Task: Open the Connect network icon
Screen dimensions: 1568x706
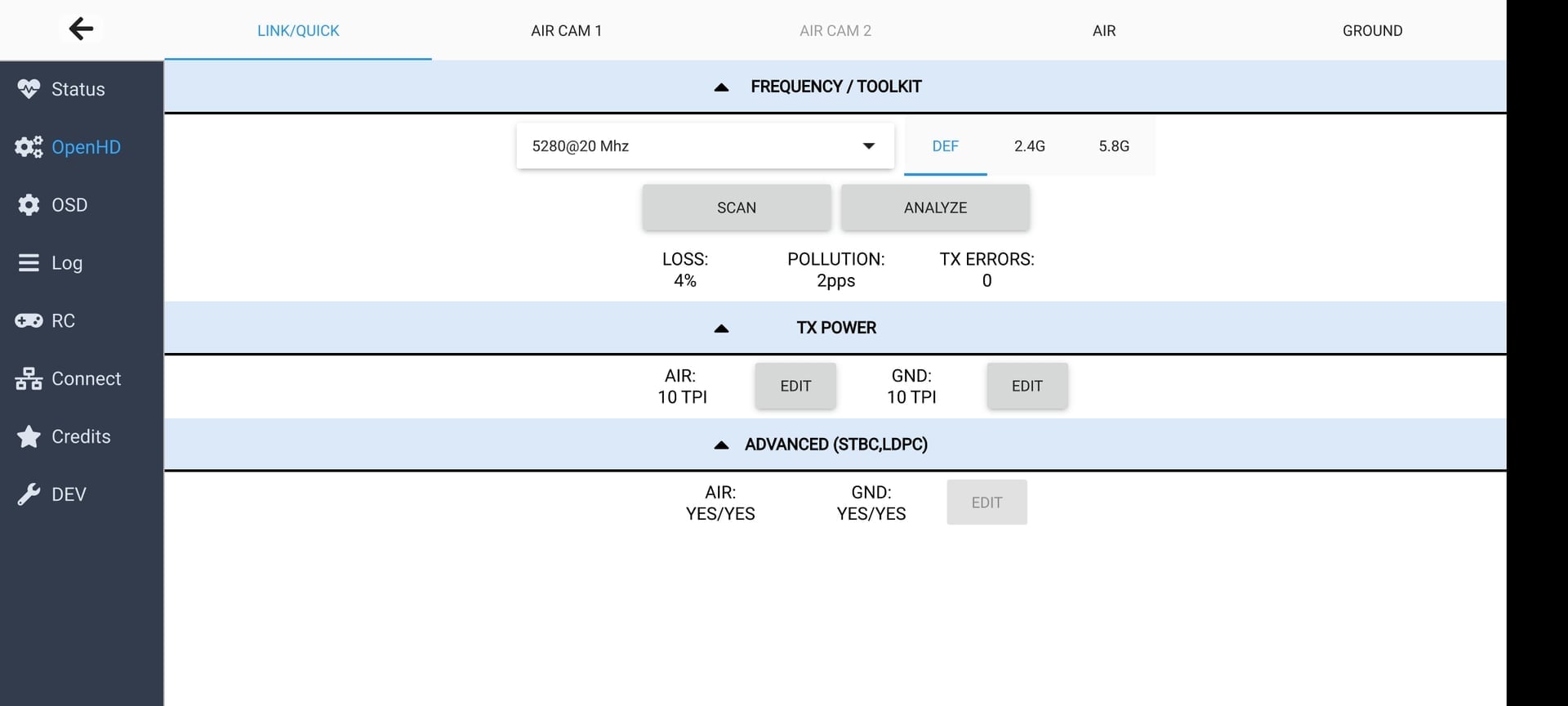Action: click(x=29, y=378)
